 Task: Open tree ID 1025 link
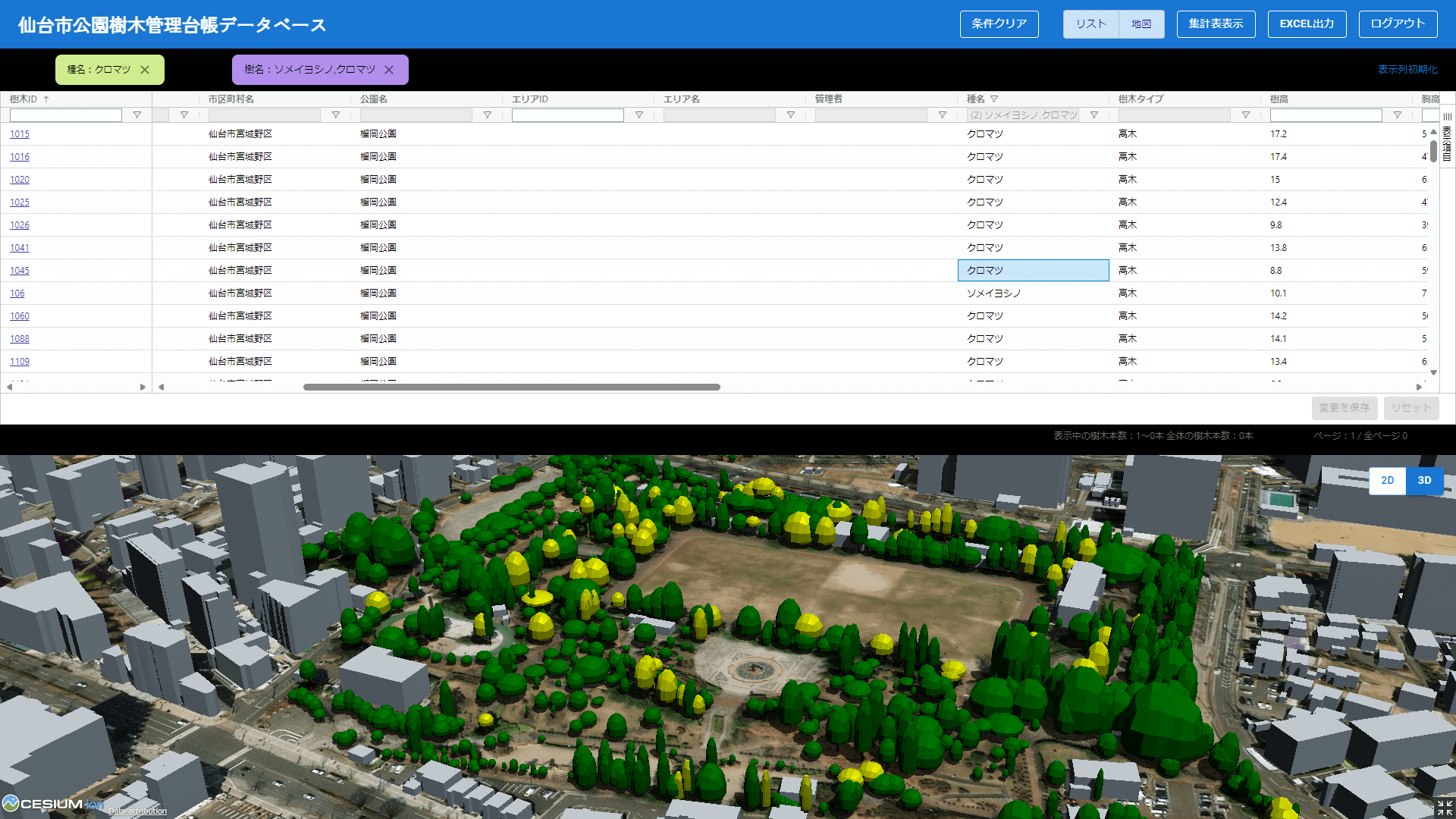click(20, 202)
